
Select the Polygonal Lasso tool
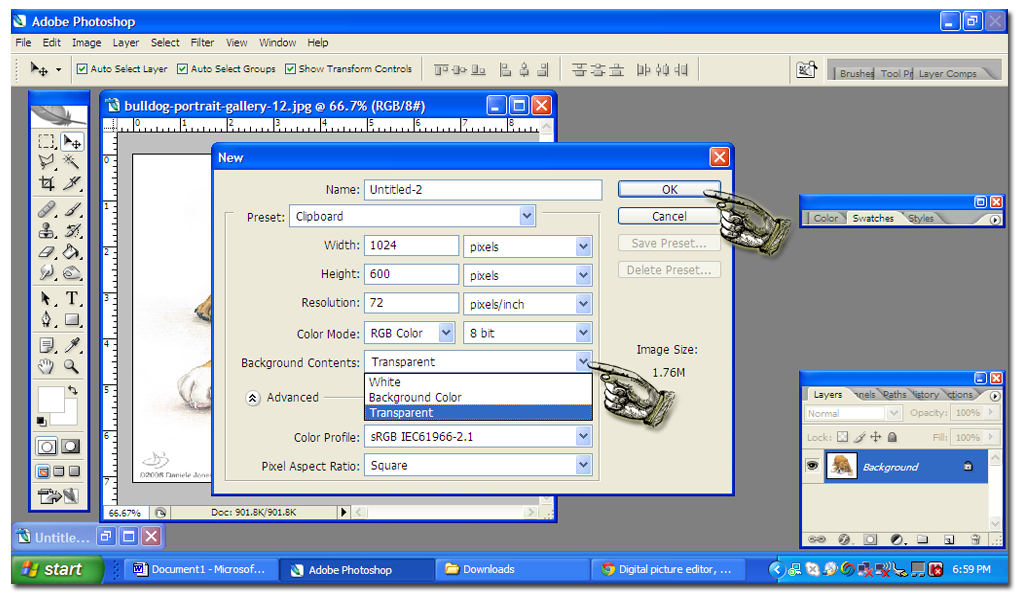(46, 162)
